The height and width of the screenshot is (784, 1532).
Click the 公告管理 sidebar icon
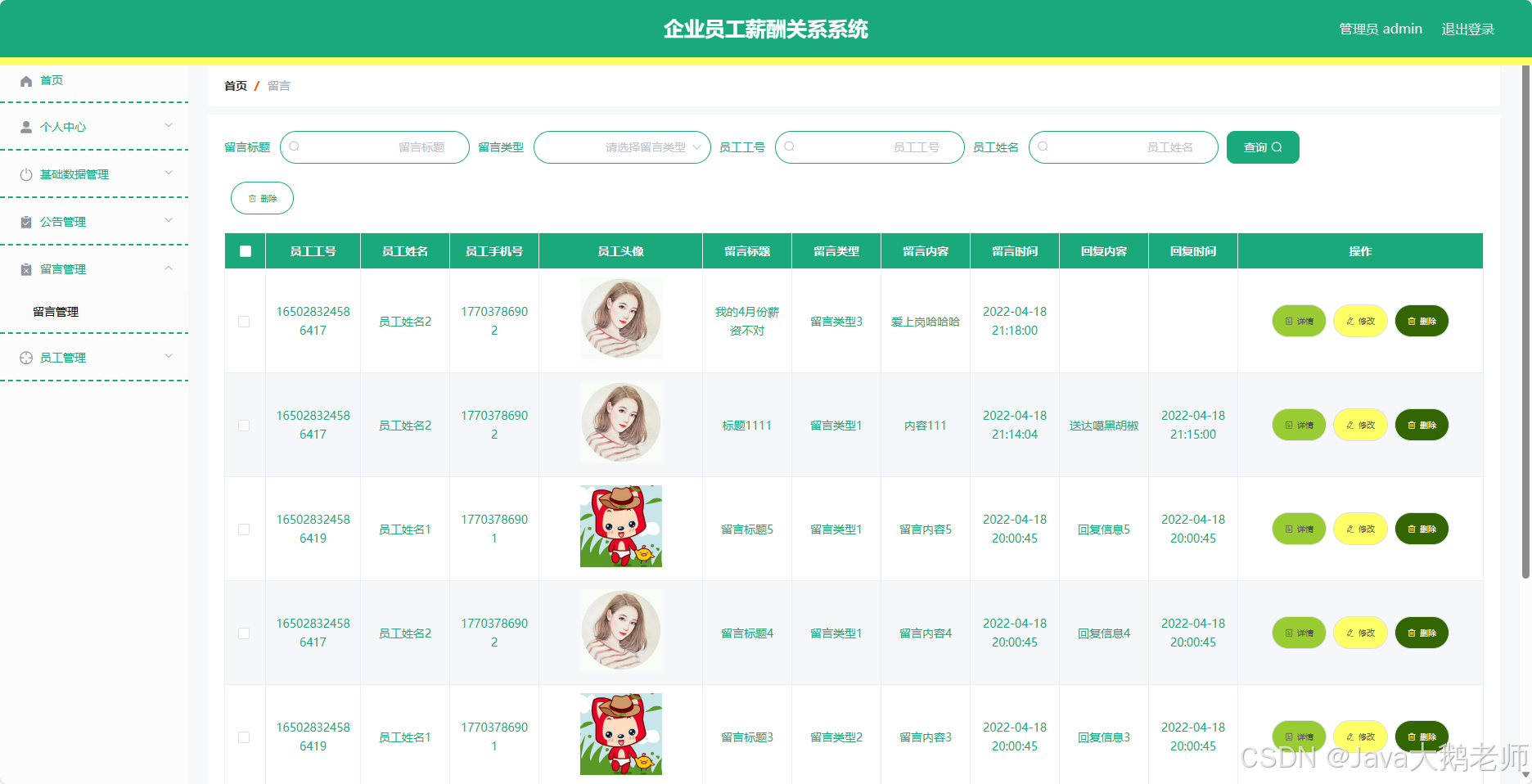pyautogui.click(x=25, y=222)
